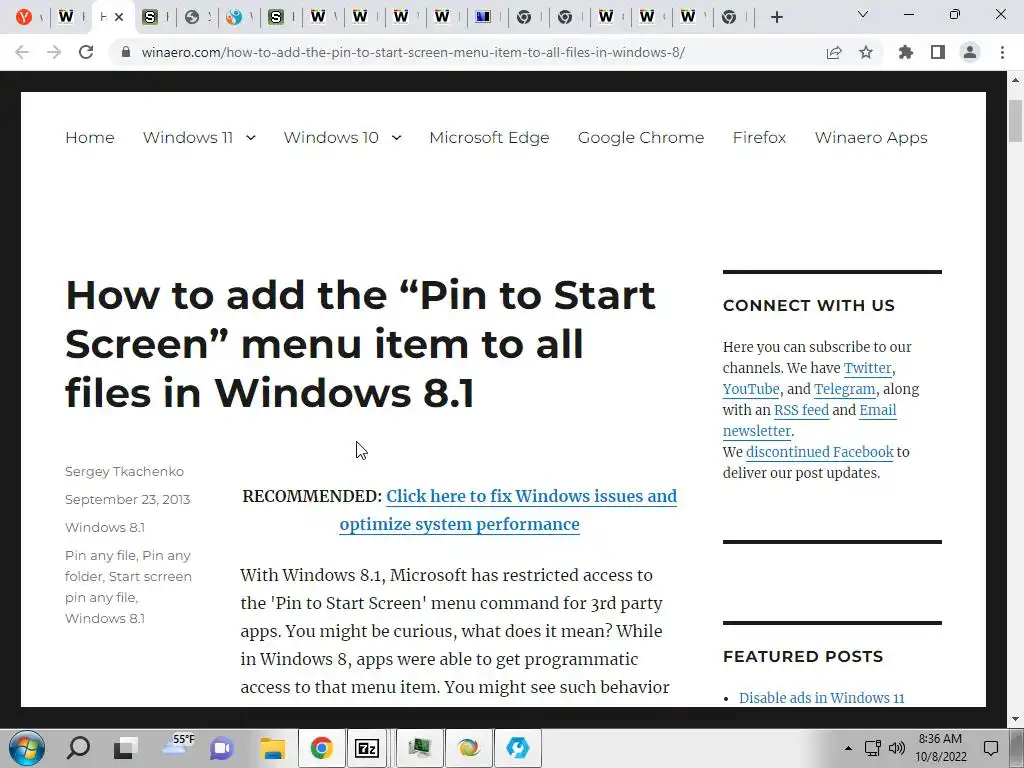Bookmark this page with the star icon
The height and width of the screenshot is (768, 1024).
[866, 52]
